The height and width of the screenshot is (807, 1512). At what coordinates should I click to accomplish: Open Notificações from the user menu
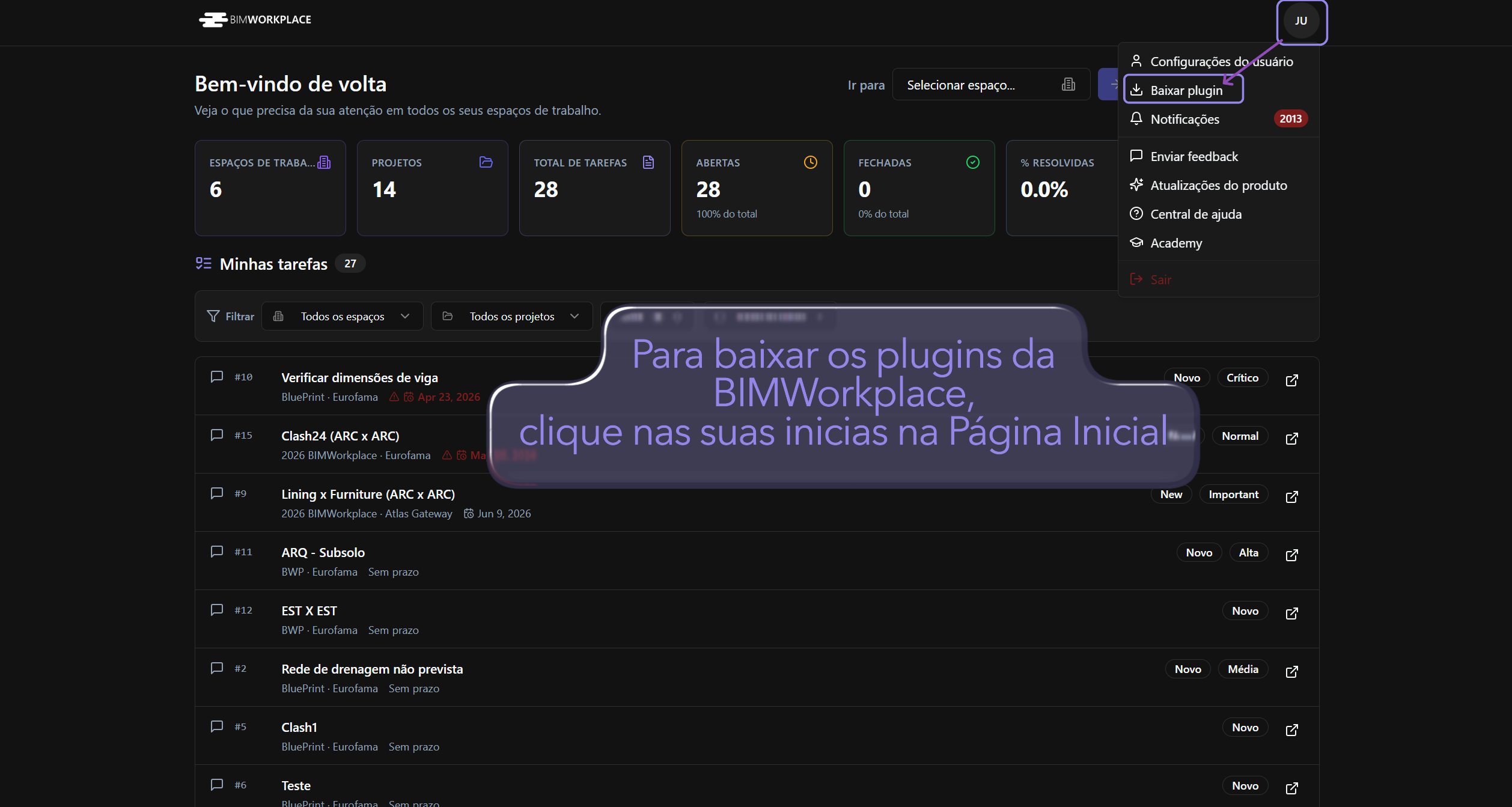pos(1218,119)
